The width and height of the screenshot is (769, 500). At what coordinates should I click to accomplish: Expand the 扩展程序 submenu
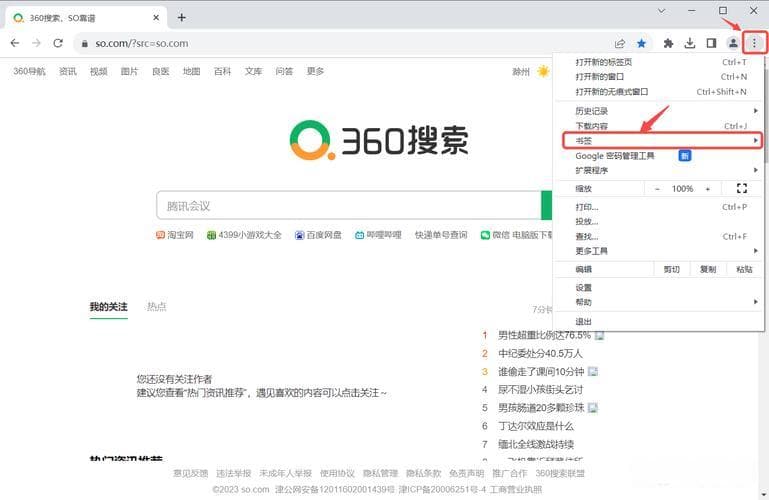pos(659,171)
